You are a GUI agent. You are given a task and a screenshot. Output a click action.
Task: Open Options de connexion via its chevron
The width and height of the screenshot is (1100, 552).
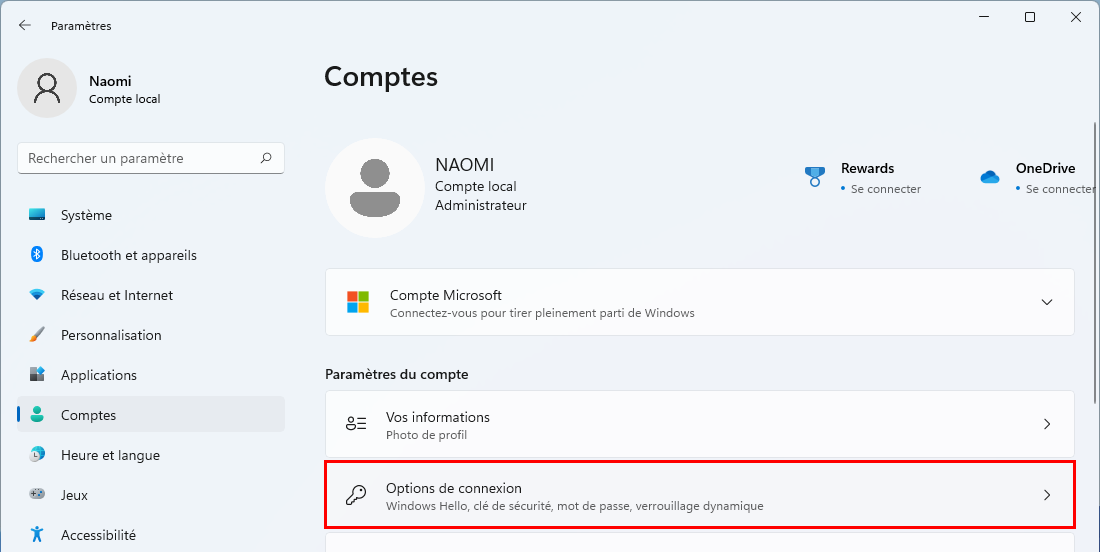pos(1047,495)
